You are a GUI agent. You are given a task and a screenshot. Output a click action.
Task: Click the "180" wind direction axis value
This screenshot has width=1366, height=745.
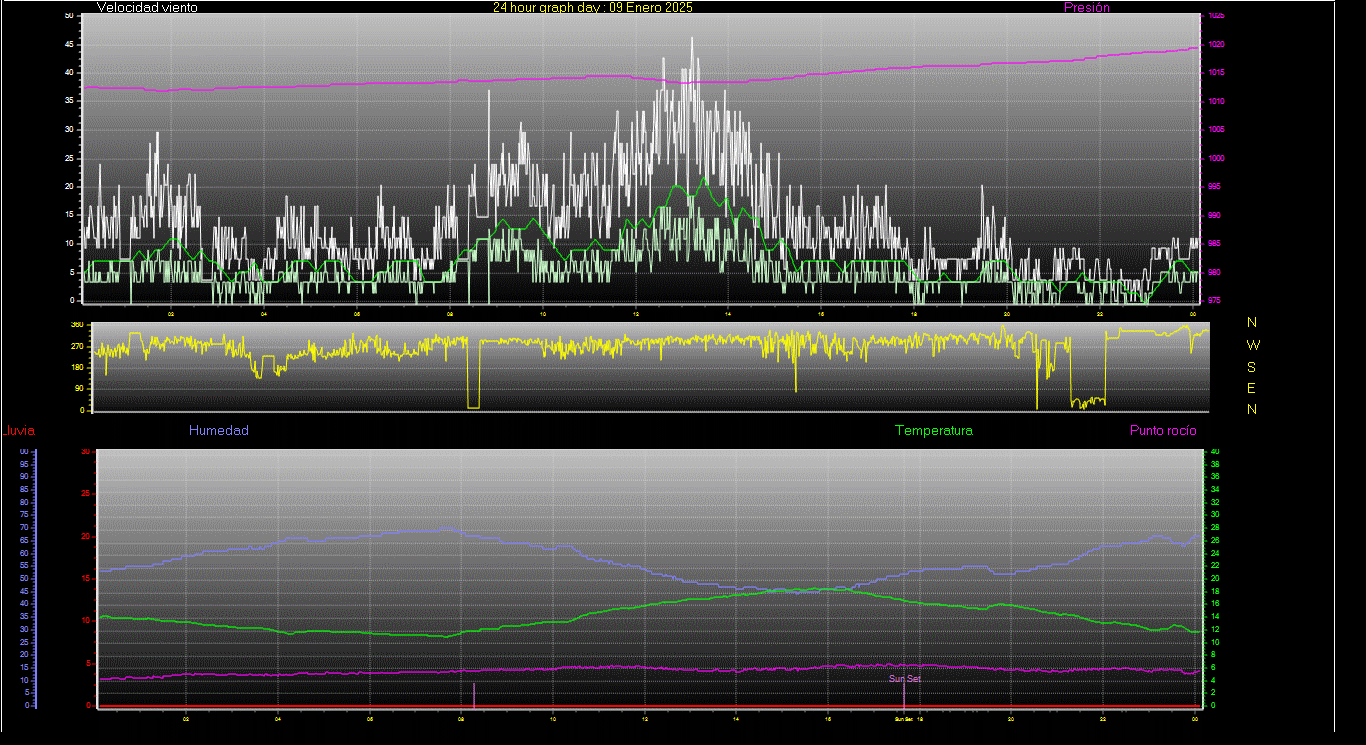click(77, 367)
